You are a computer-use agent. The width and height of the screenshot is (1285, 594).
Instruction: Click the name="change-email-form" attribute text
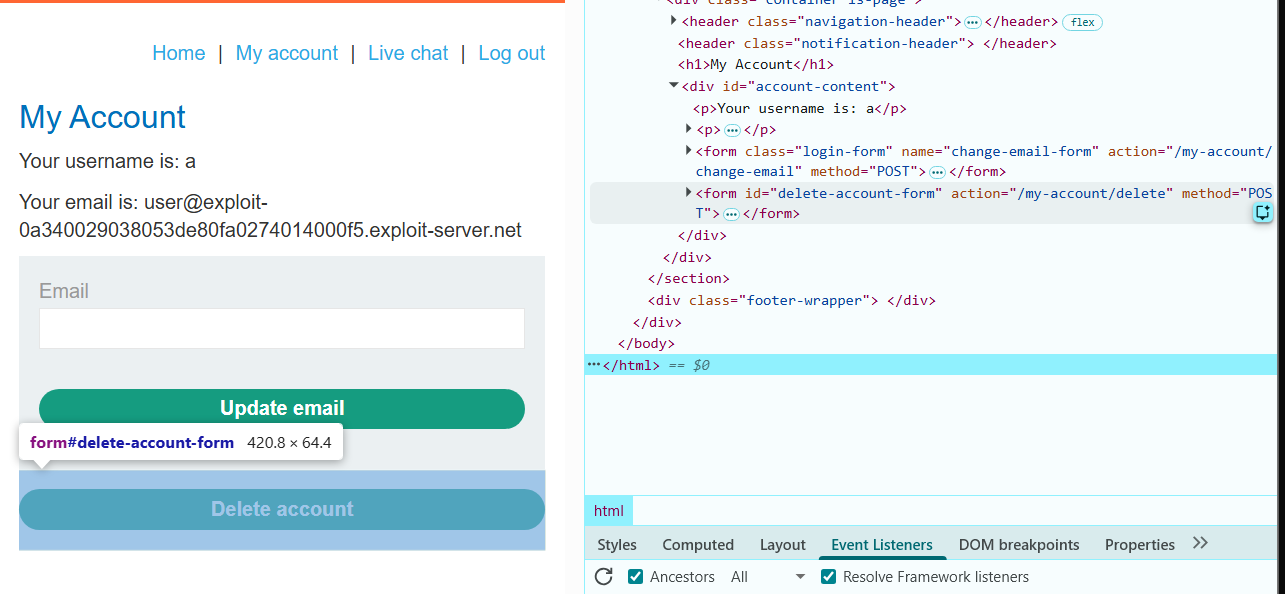click(1000, 151)
